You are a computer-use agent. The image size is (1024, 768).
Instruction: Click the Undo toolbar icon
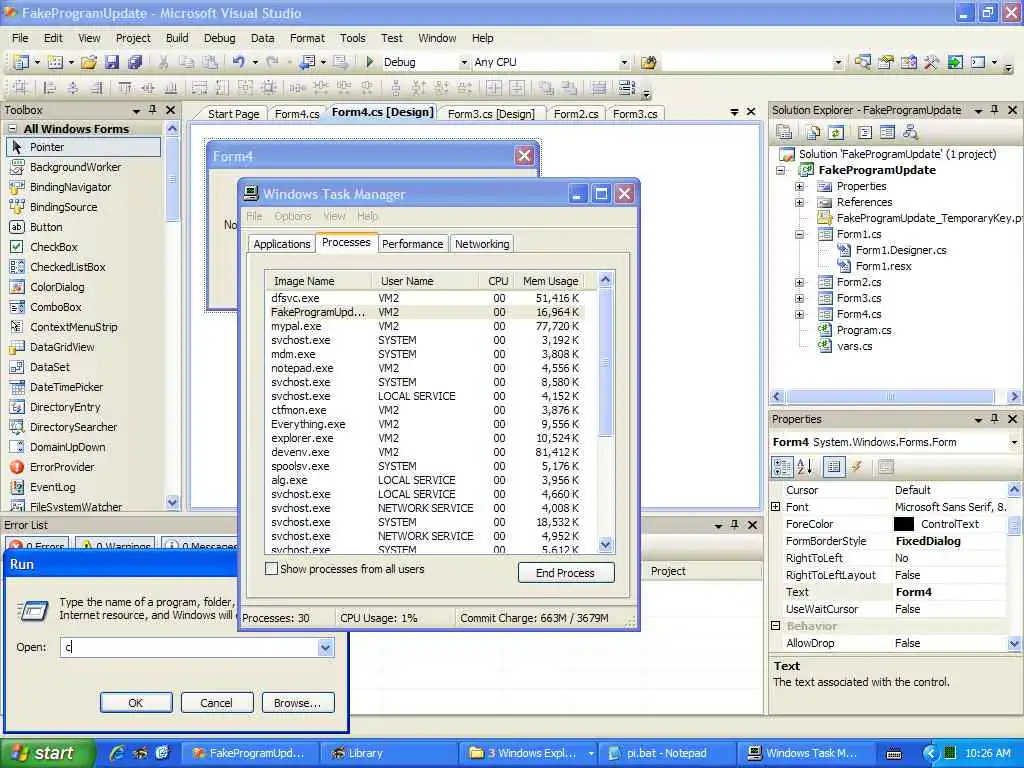tap(238, 62)
